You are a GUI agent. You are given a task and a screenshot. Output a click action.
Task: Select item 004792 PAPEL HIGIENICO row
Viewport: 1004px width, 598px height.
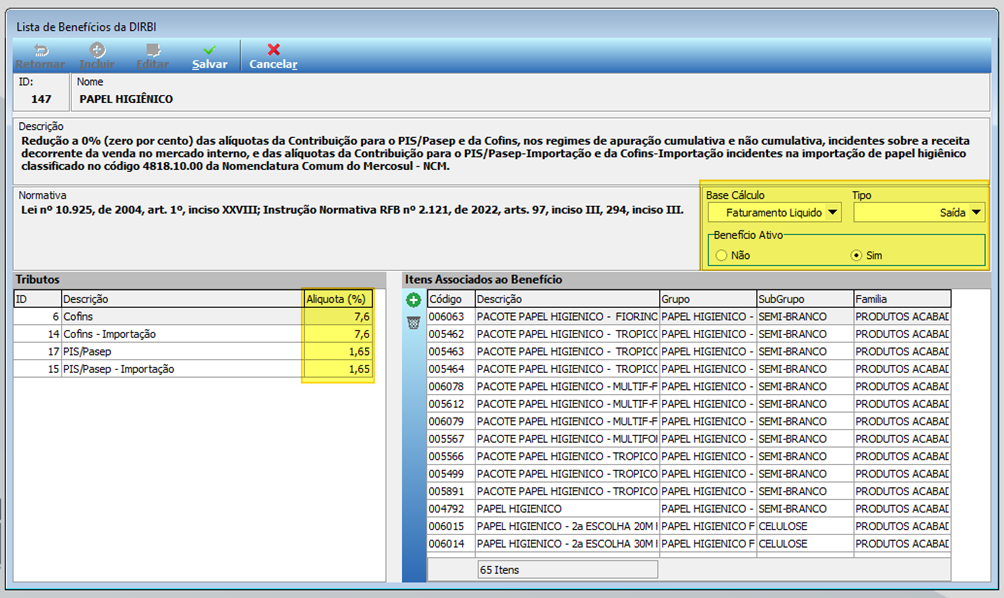(688, 508)
